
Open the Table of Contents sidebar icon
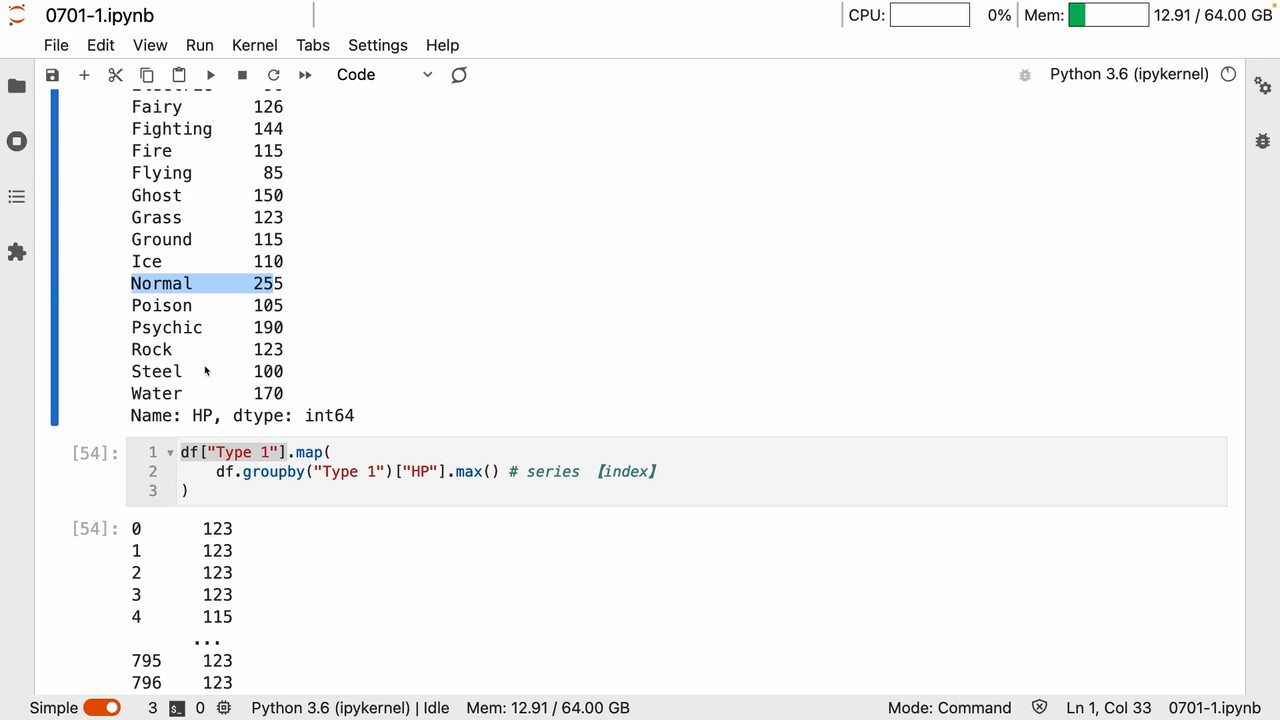17,197
